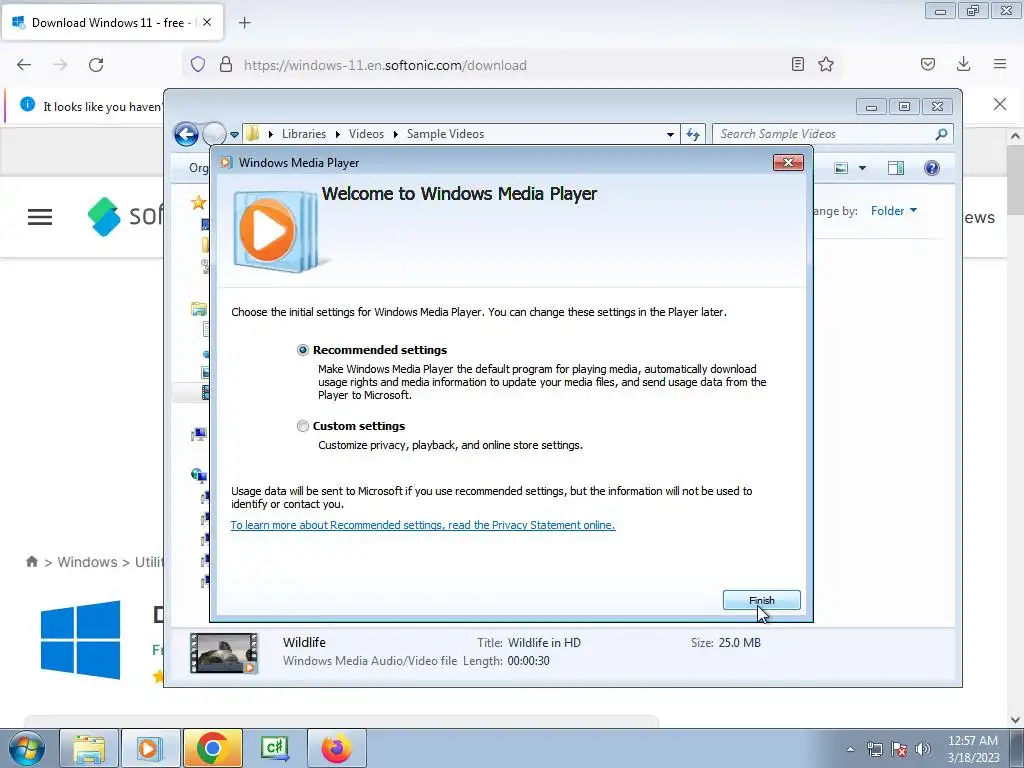
Task: Expand the Explorer address bar history dropdown
Action: [670, 135]
